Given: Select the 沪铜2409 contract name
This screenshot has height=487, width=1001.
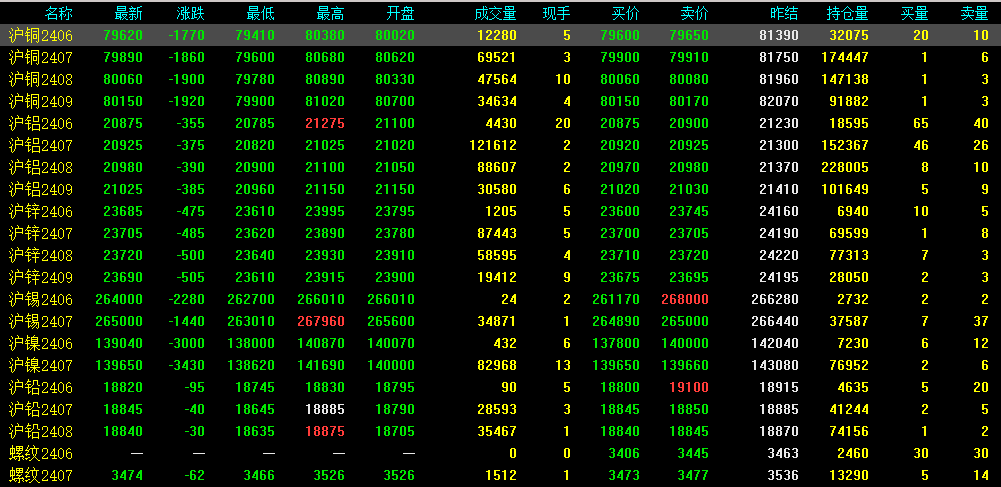Looking at the screenshot, I should 40,101.
